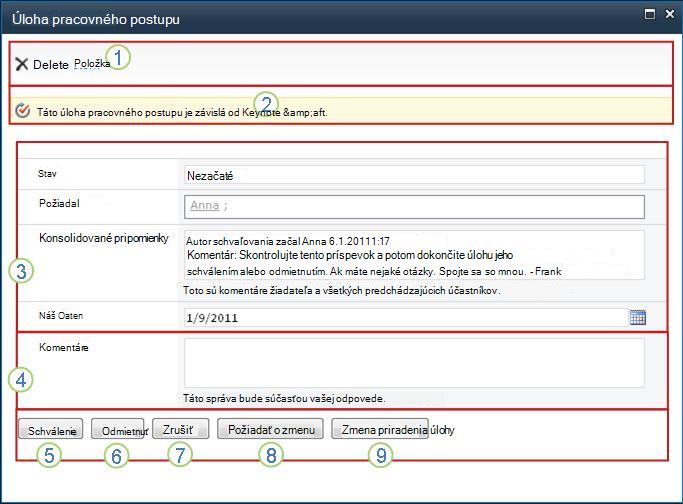Click the Položka label next to Delete
The height and width of the screenshot is (504, 683).
pyautogui.click(x=92, y=64)
